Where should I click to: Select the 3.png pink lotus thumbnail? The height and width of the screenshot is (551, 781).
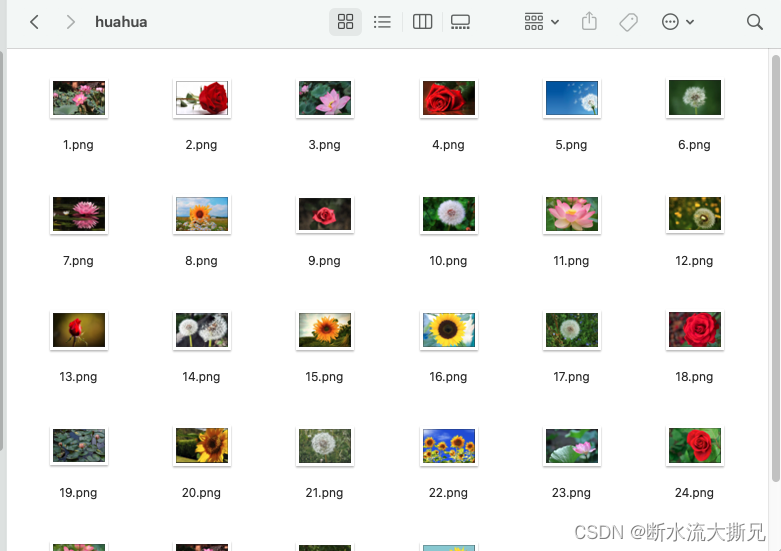pyautogui.click(x=325, y=98)
